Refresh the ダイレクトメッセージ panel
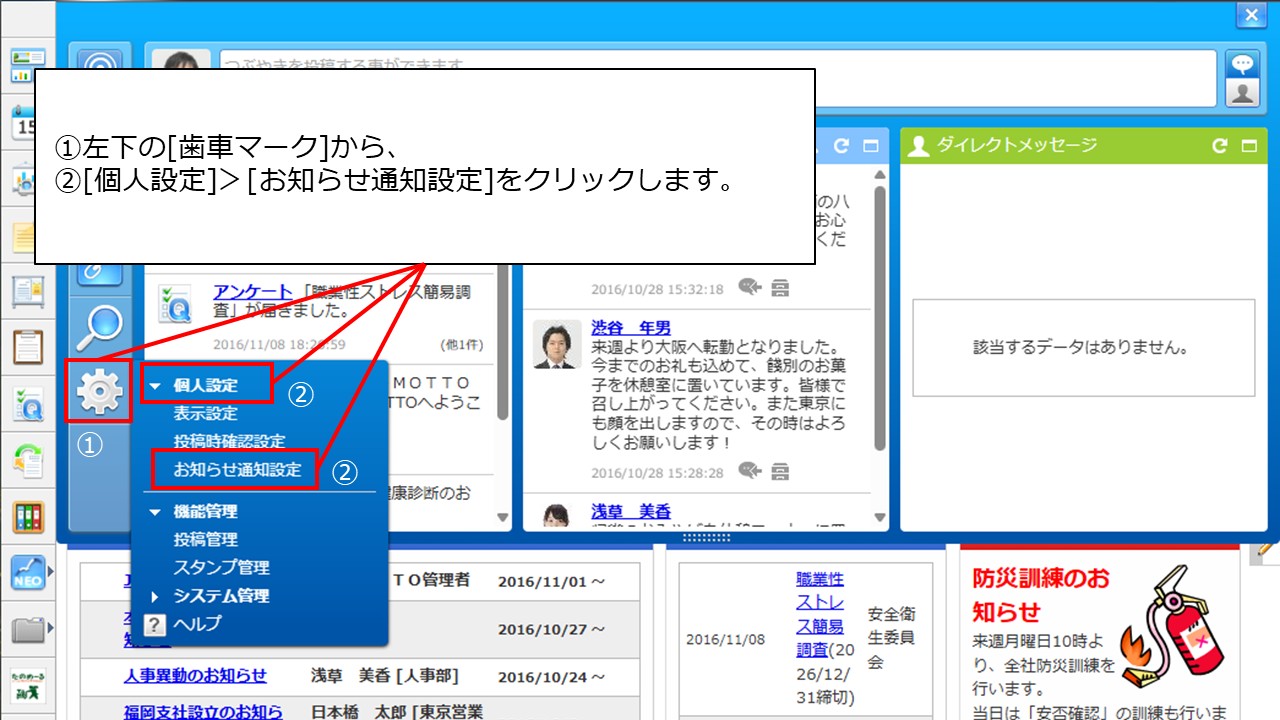Viewport: 1280px width, 720px height. [1219, 146]
